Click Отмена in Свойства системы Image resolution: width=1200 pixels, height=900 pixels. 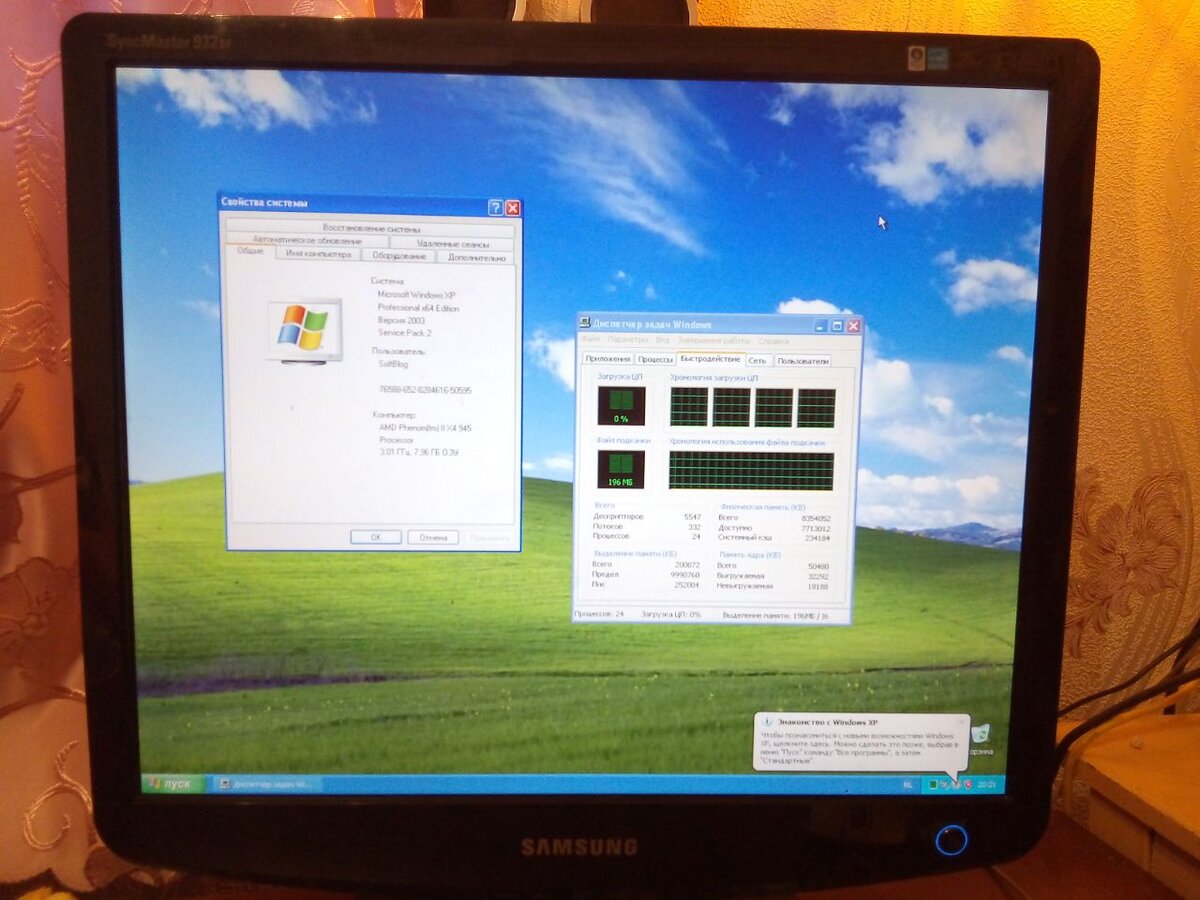[x=433, y=537]
